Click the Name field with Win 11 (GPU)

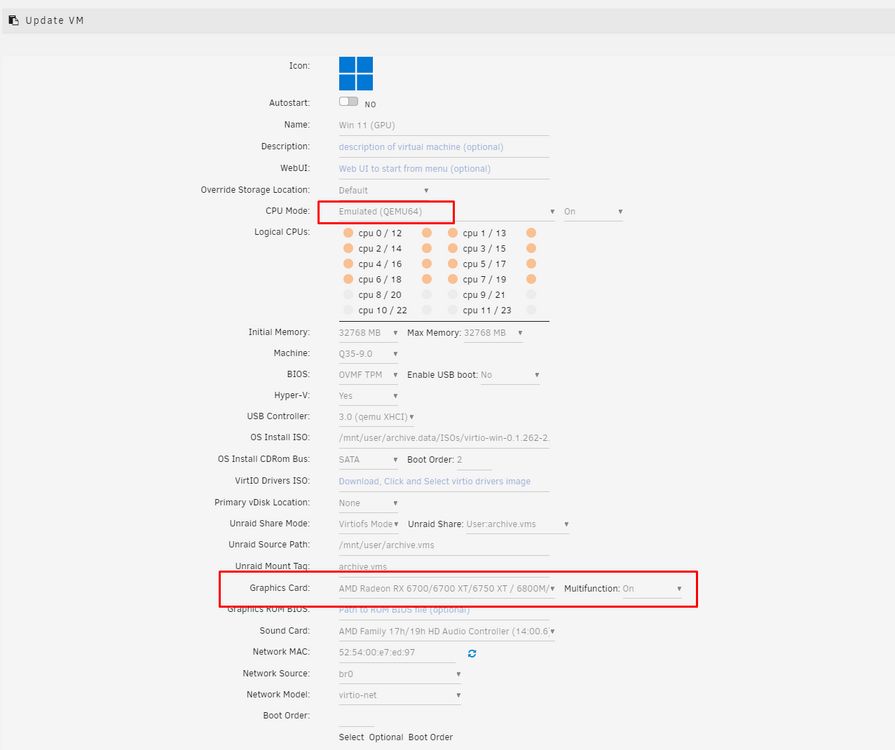[444, 126]
